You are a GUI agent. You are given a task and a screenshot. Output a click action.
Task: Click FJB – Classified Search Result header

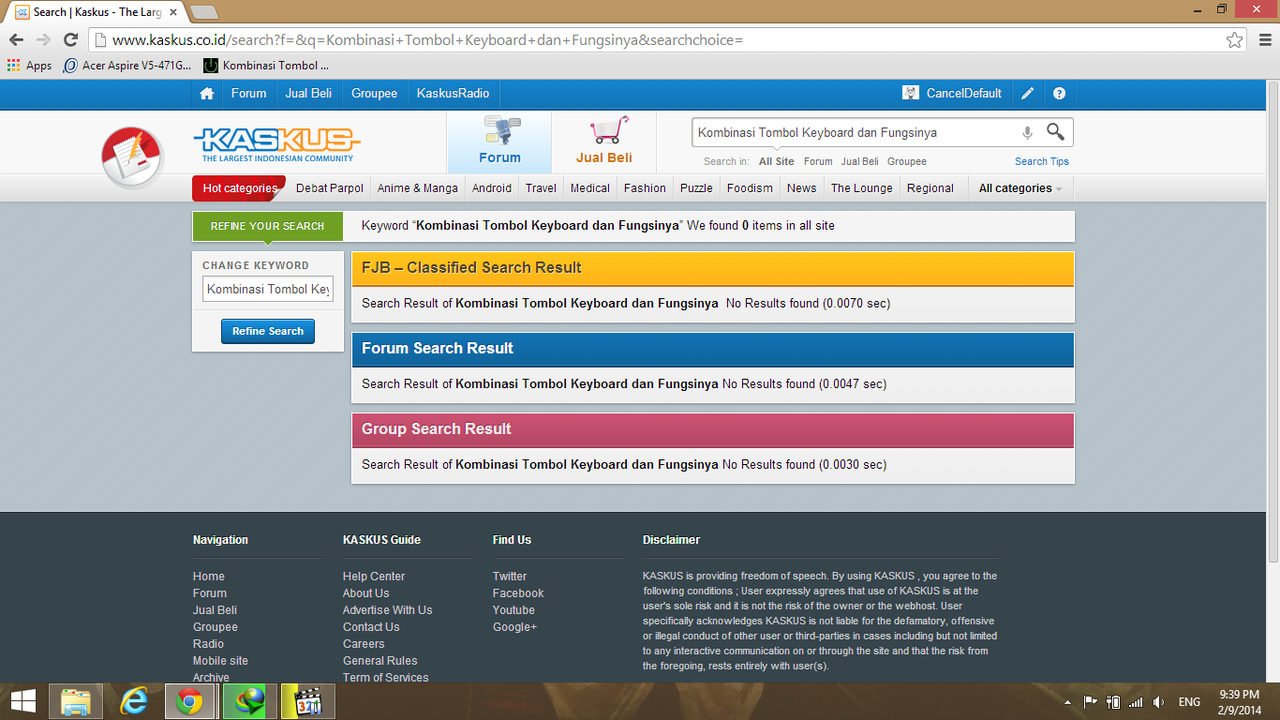712,268
